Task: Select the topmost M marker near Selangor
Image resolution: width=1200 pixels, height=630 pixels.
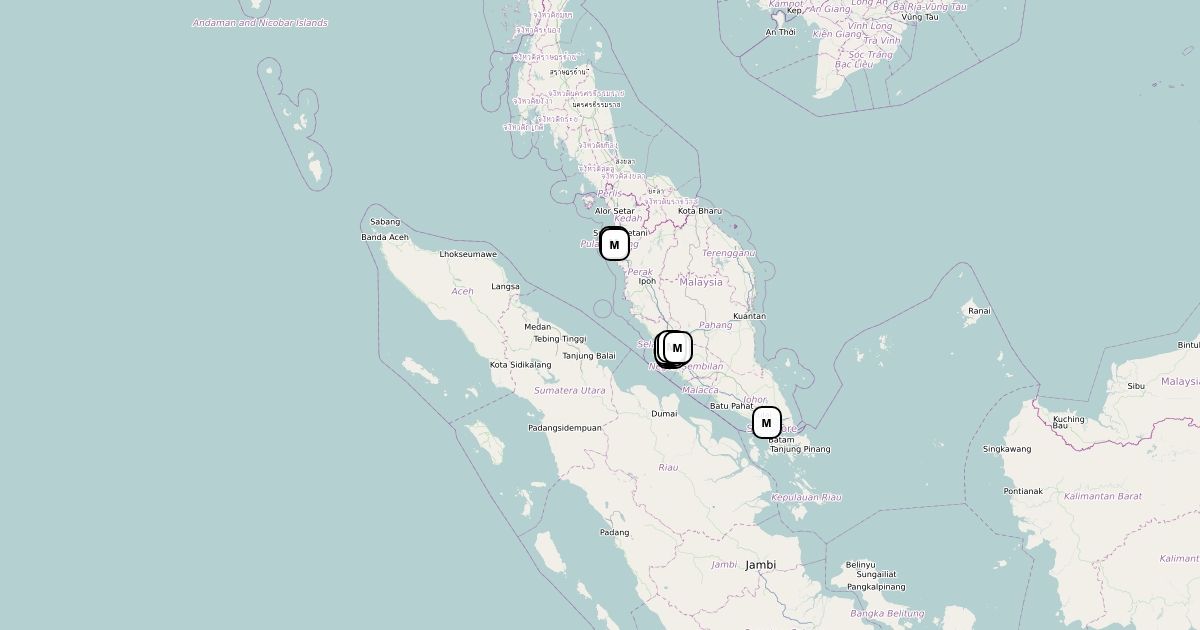Action: (677, 348)
